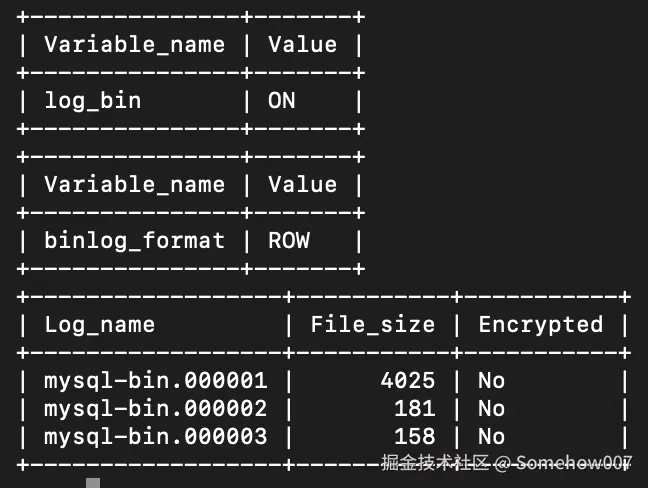Click the 掘金技术社区 @Somehow007 watermark
The image size is (648, 488).
(506, 463)
